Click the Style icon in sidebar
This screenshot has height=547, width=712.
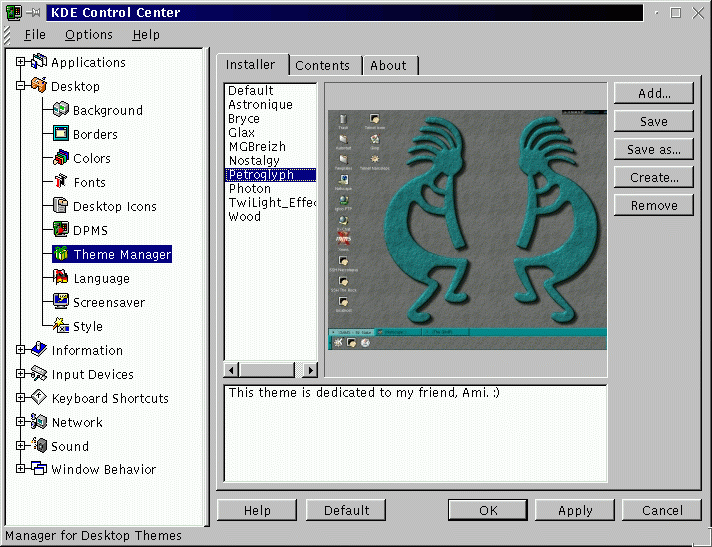point(60,326)
